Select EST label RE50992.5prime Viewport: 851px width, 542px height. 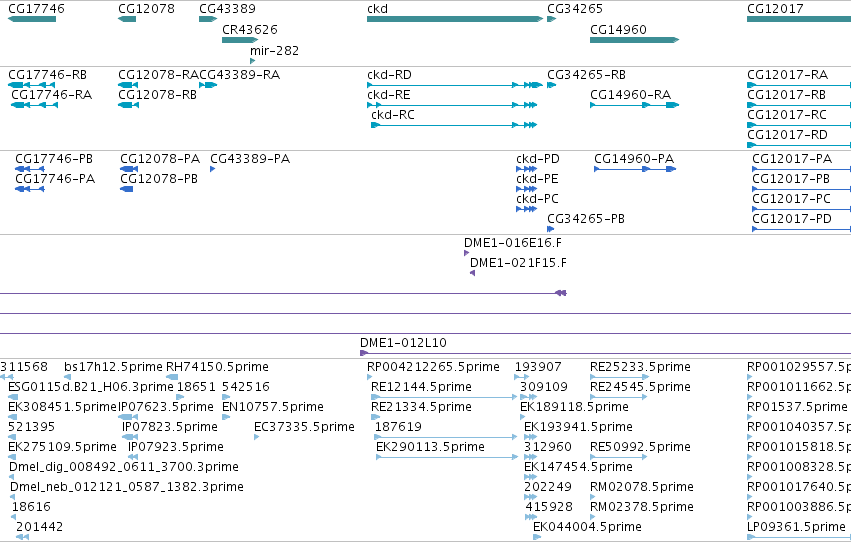click(x=640, y=447)
